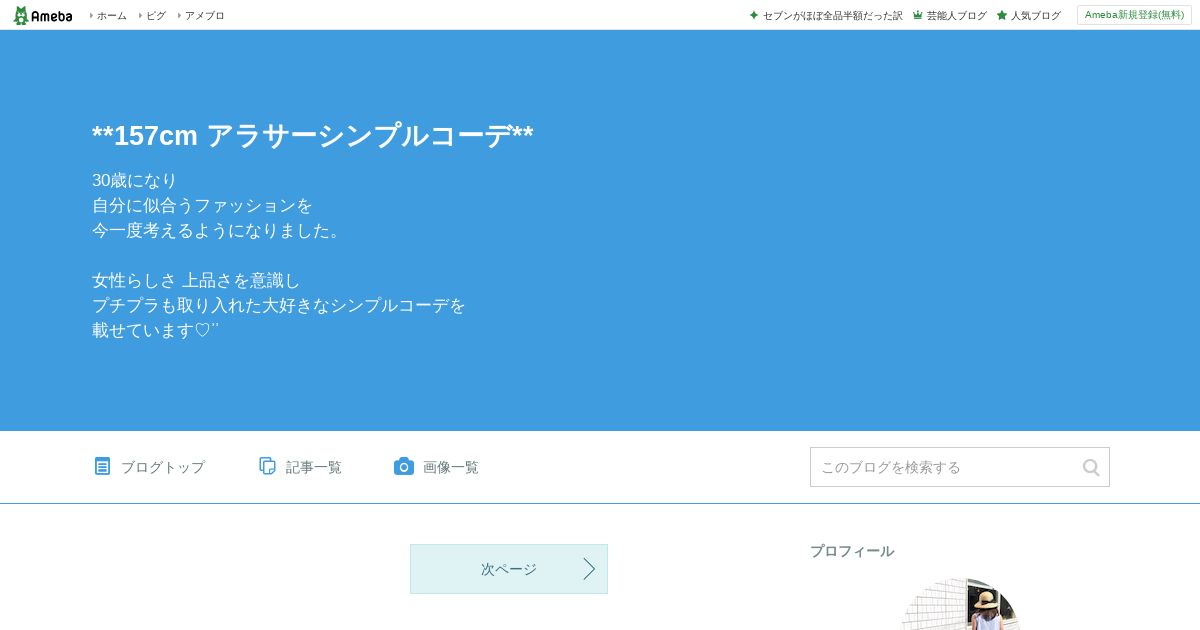Image resolution: width=1200 pixels, height=630 pixels.
Task: Click プロフィール heading text
Action: click(852, 551)
